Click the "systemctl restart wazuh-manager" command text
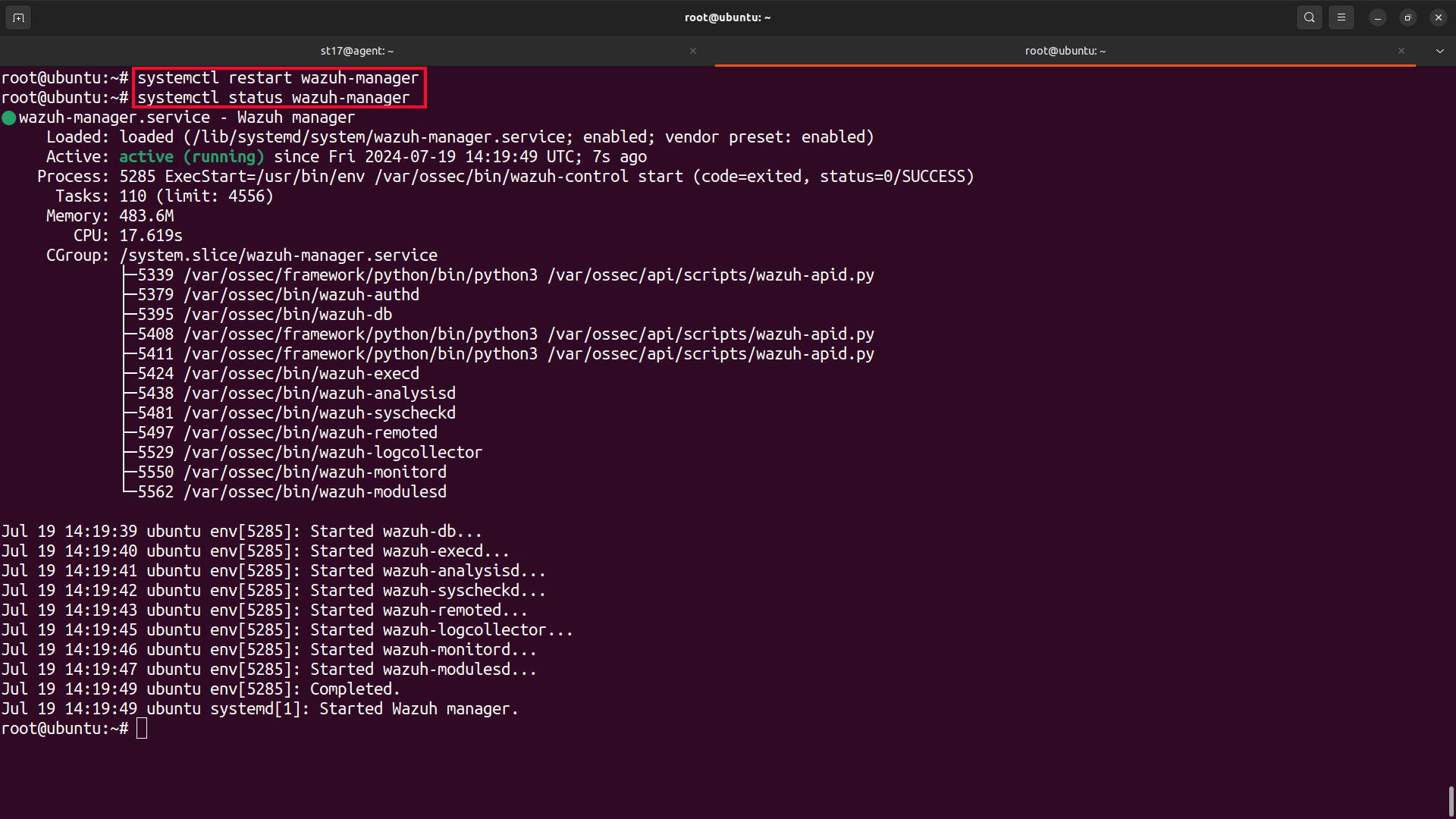Image resolution: width=1456 pixels, height=819 pixels. point(278,78)
